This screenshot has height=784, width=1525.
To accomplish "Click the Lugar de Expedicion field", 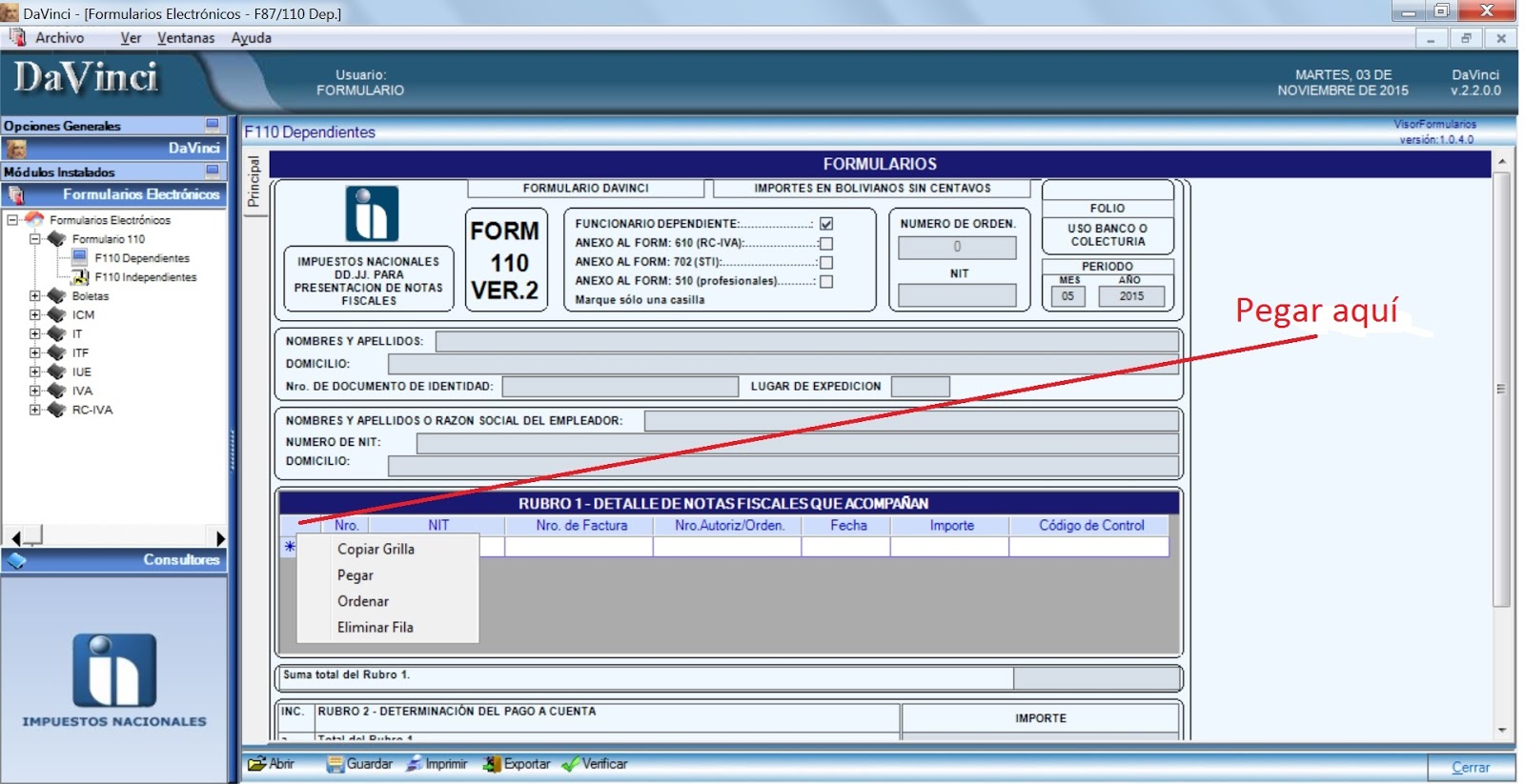I will 920,386.
